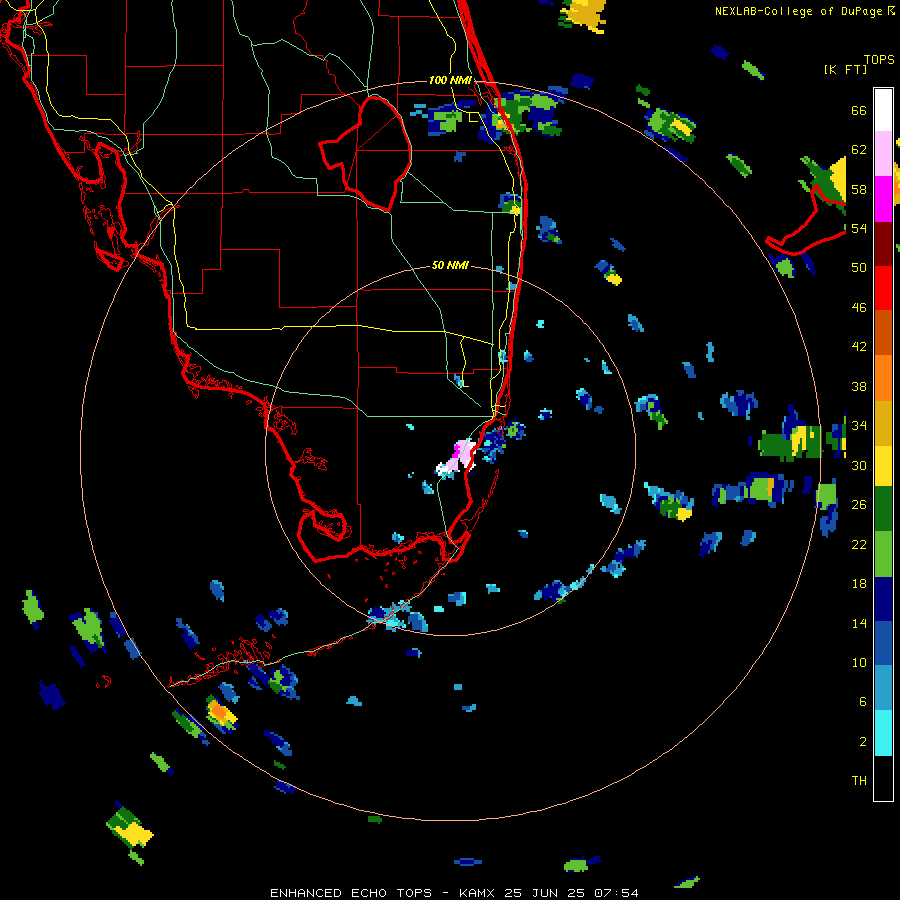
Task: Click the [K FT] units label
Action: click(x=845, y=69)
